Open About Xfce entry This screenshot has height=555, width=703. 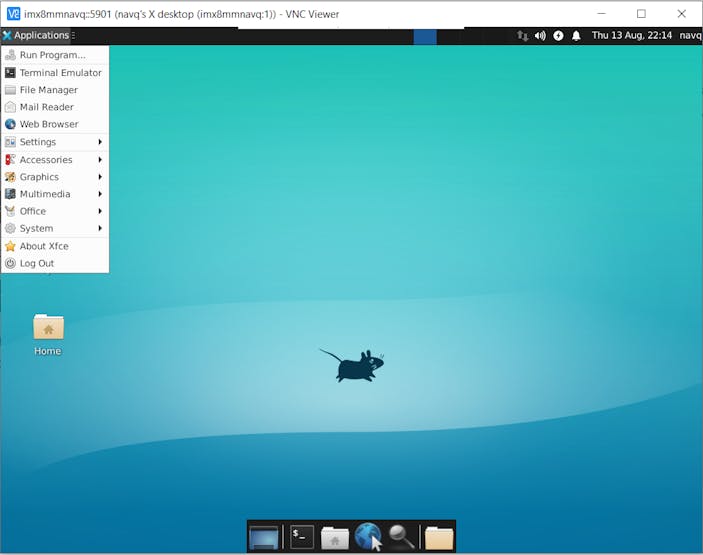(x=55, y=246)
